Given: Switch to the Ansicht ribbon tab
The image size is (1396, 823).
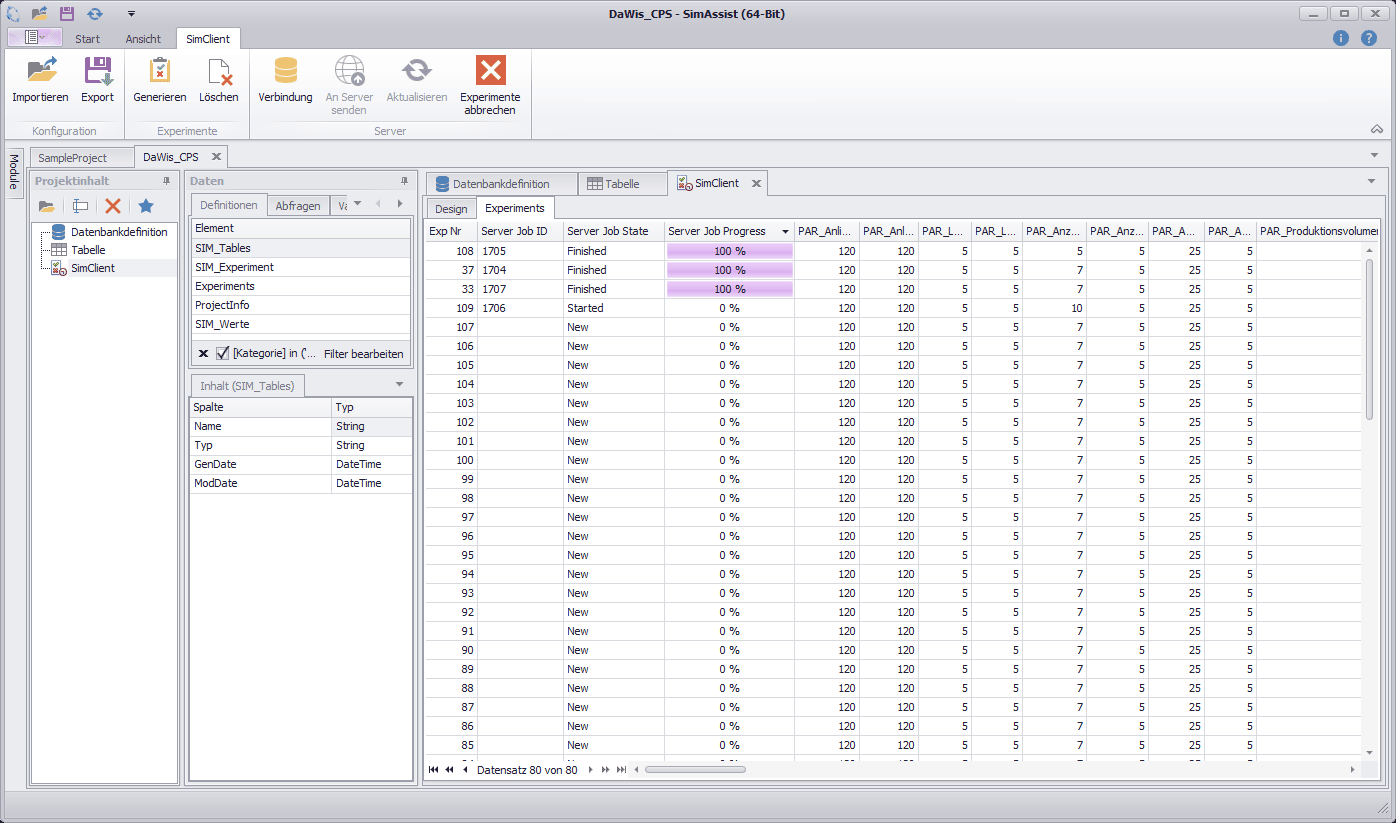Looking at the screenshot, I should point(143,39).
